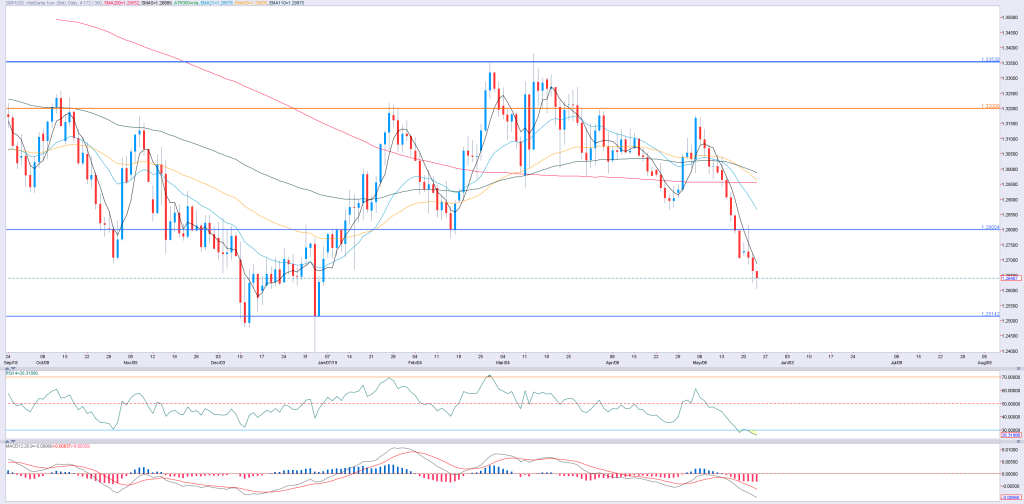Select the SMA5 legend label
This screenshot has height=504, width=1024.
[x=157, y=3]
